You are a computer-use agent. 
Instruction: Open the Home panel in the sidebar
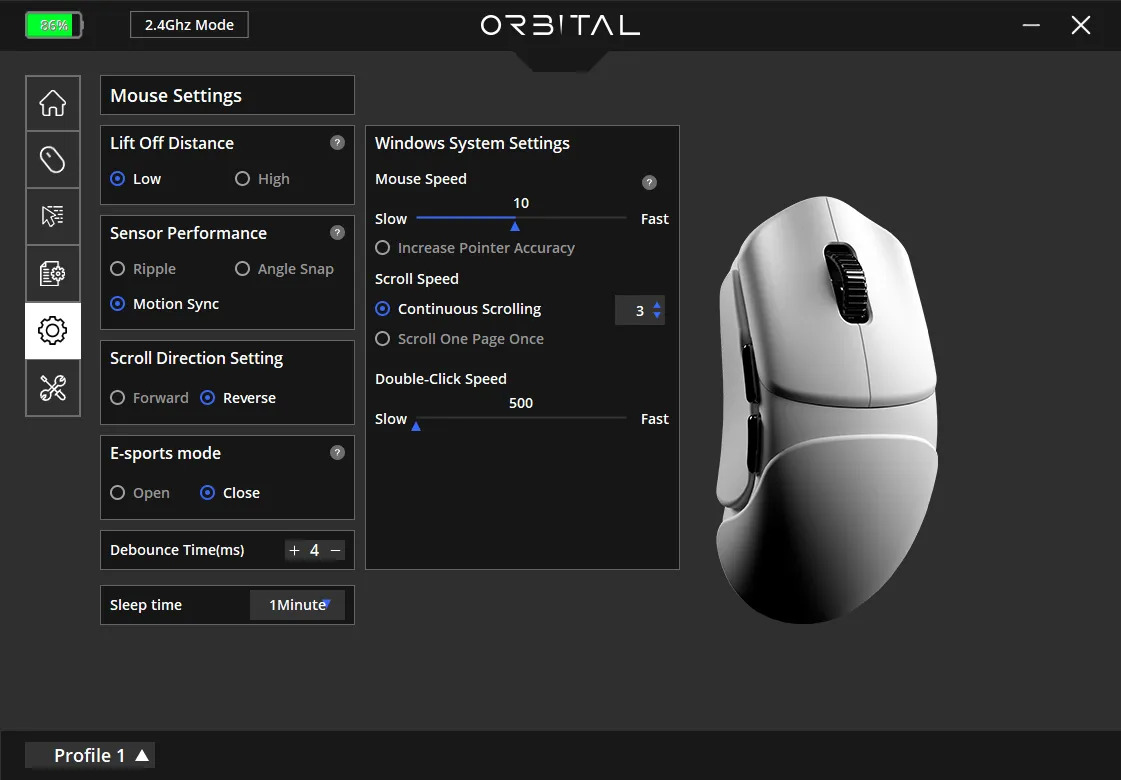[52, 103]
